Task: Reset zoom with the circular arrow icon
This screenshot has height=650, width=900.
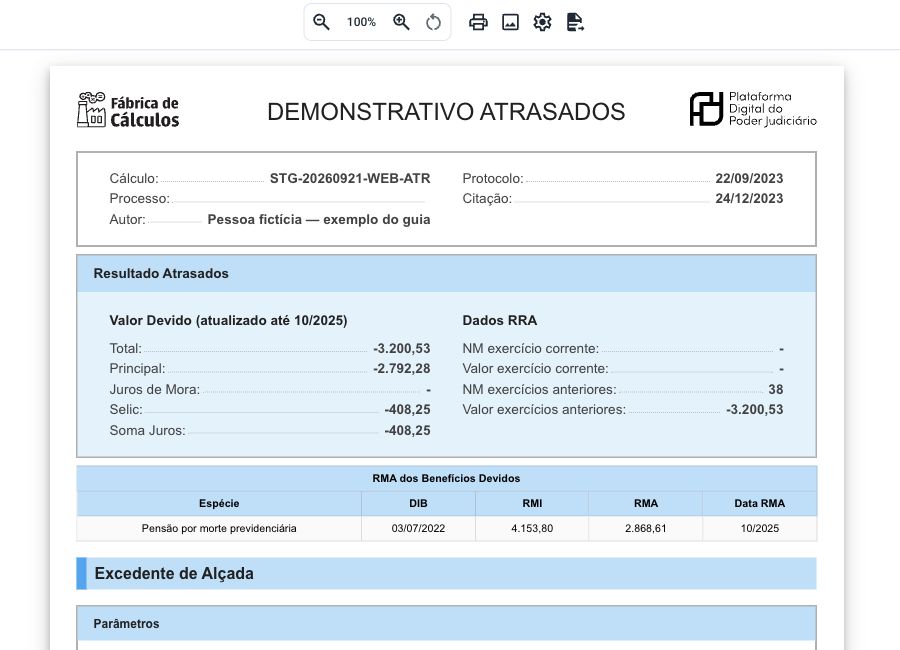Action: pos(433,22)
